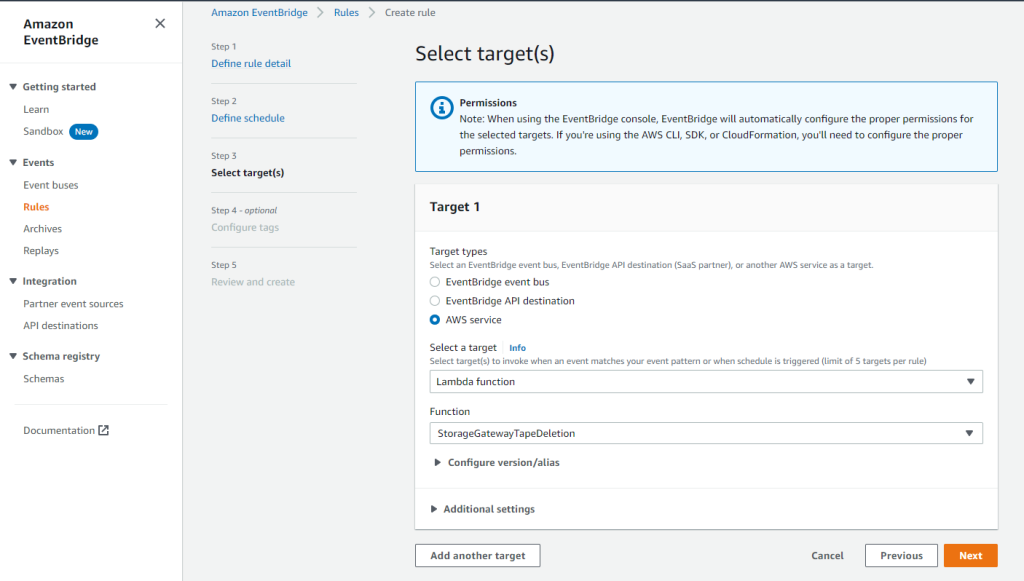The image size is (1024, 581).
Task: Open Documentation external link icon
Action: tap(103, 430)
